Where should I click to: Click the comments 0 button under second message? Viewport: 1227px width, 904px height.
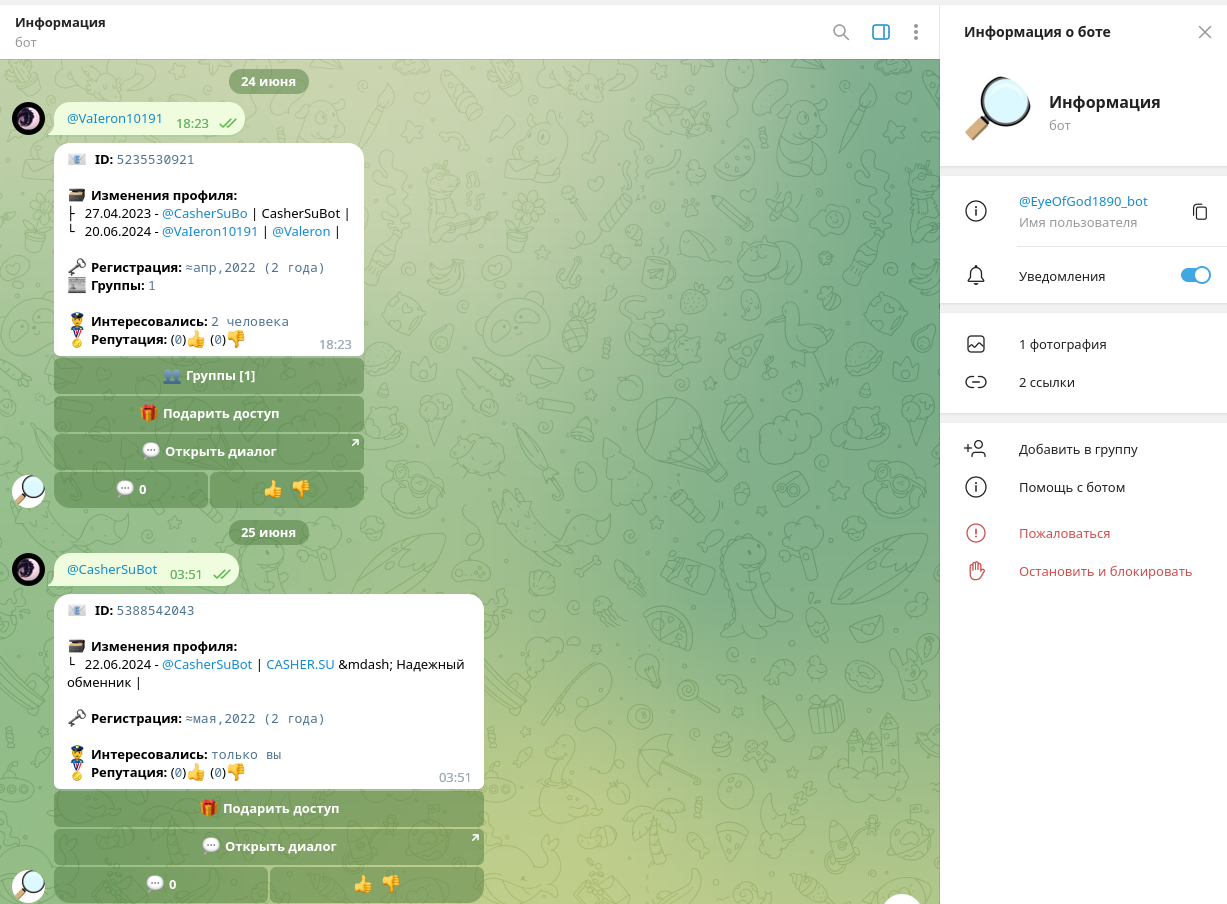pos(160,884)
